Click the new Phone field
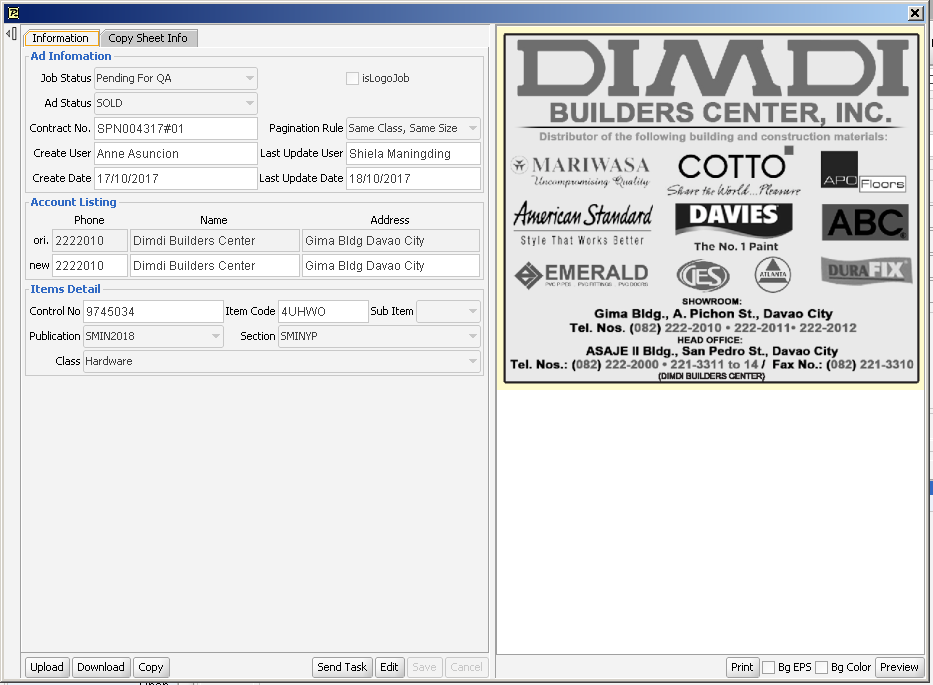933x685 pixels. pyautogui.click(x=90, y=265)
